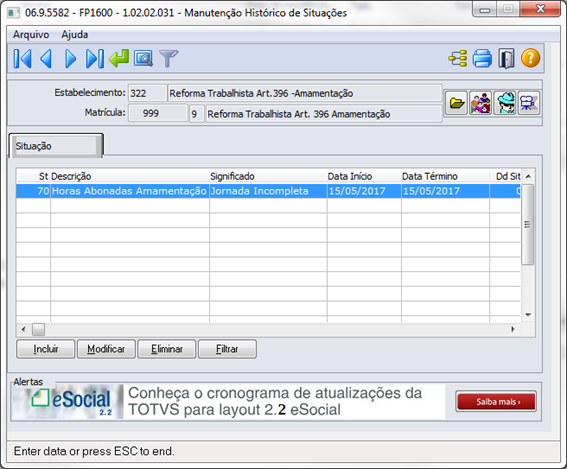Click the Eliminar button
567x469 pixels.
(167, 349)
